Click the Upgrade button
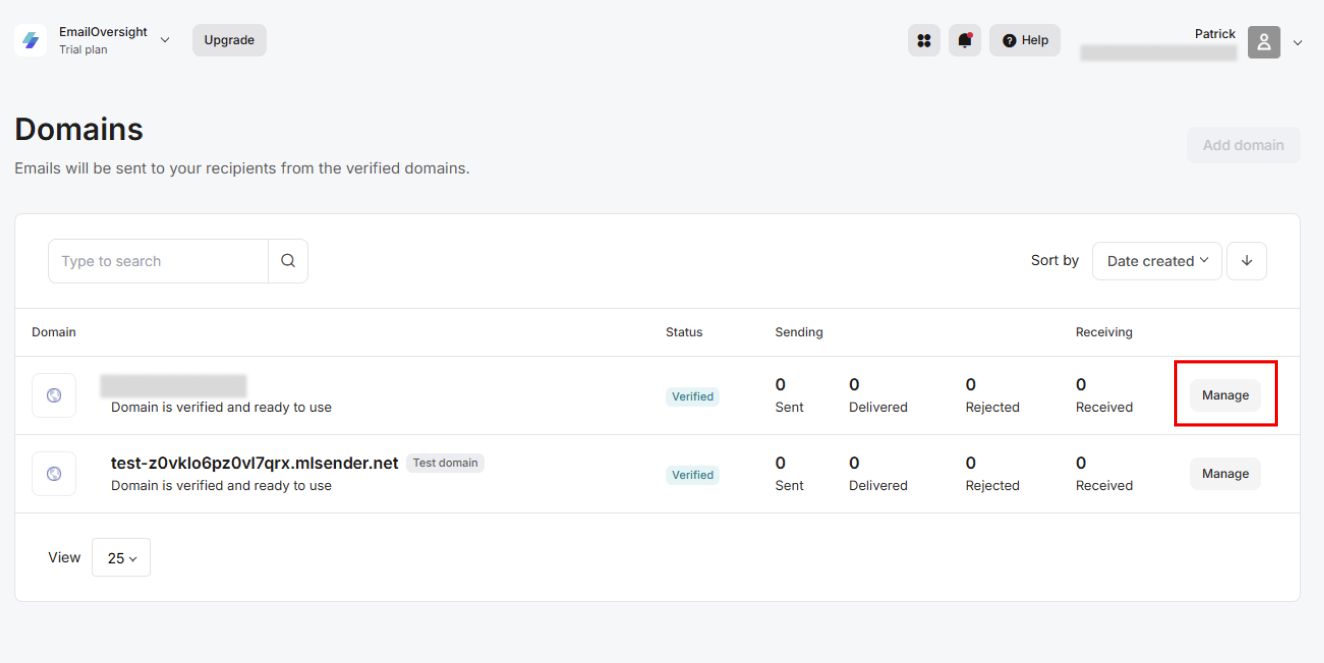Image resolution: width=1324 pixels, height=663 pixels. pyautogui.click(x=229, y=40)
